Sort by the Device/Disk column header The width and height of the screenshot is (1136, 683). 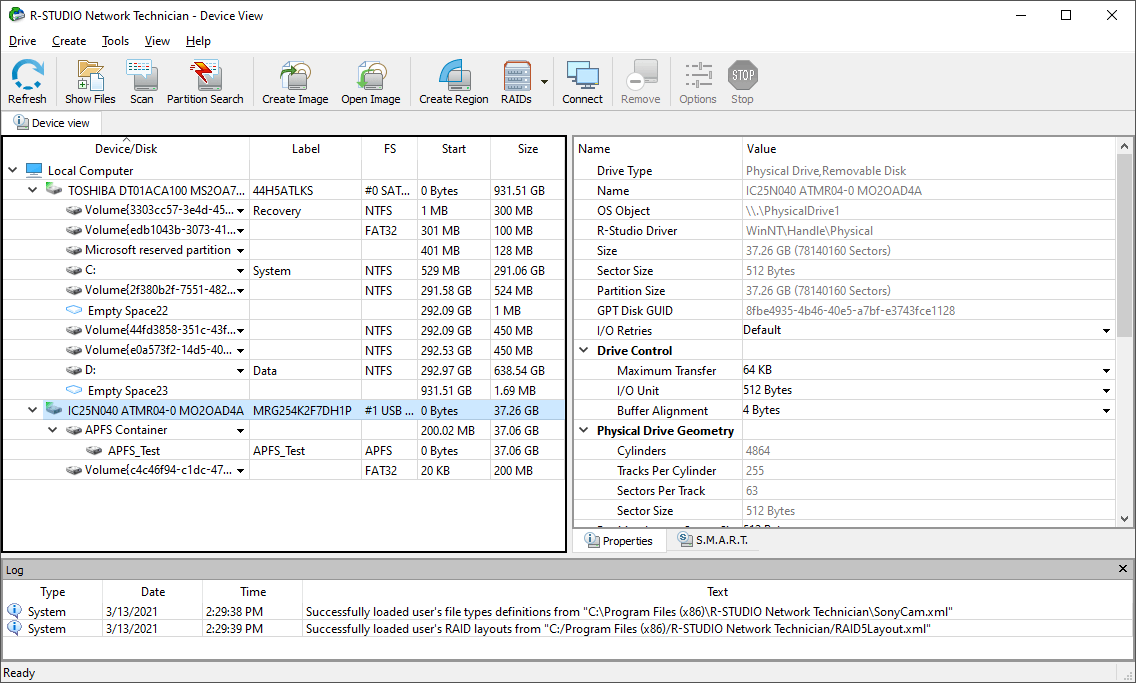pos(126,148)
